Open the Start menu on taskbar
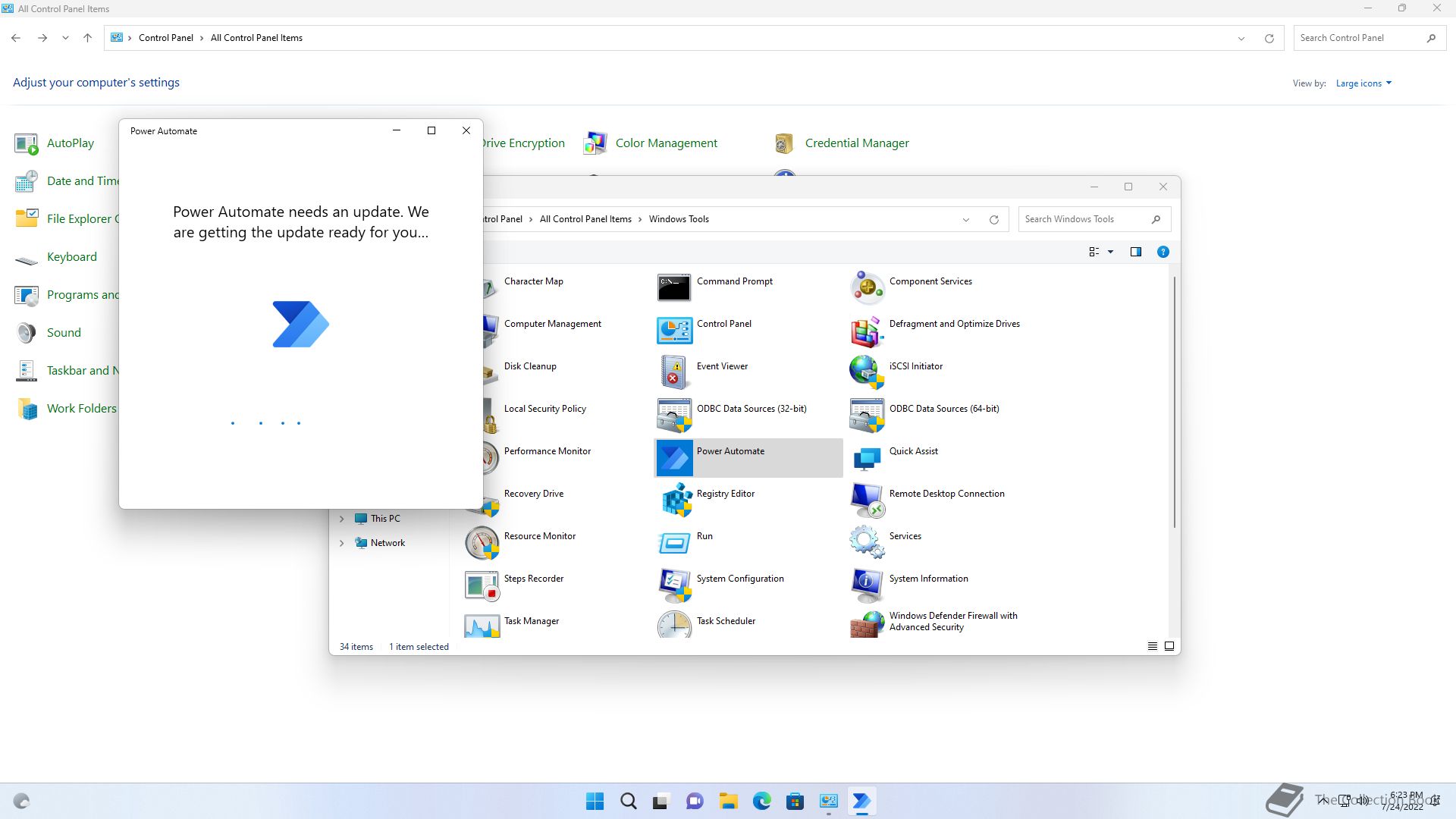The image size is (1456, 819). [x=595, y=801]
